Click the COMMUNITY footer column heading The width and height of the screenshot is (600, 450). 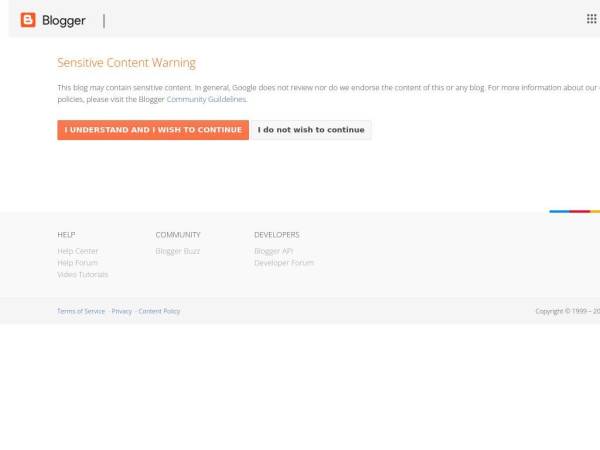[178, 235]
